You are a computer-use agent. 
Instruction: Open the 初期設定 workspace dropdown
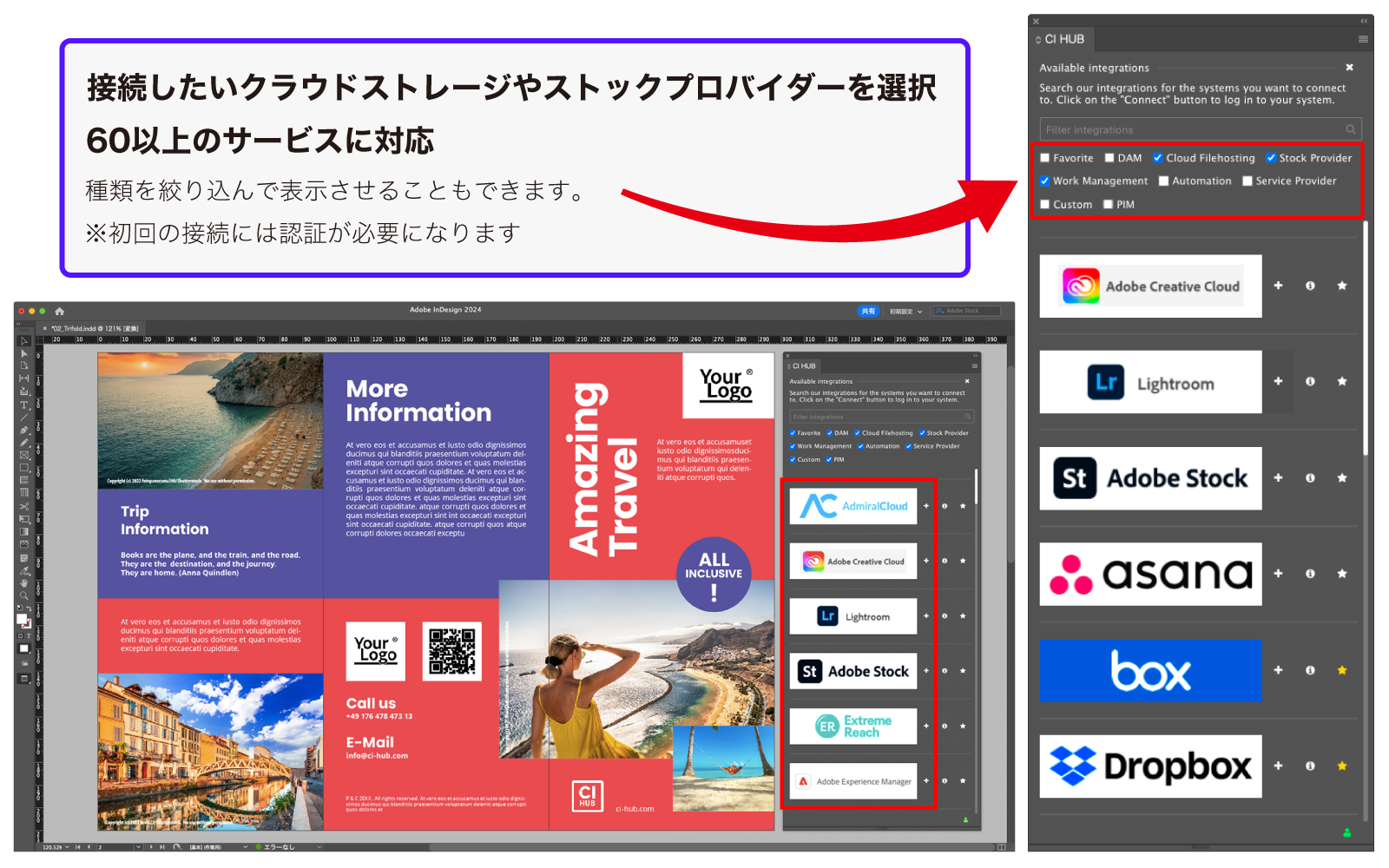[905, 311]
